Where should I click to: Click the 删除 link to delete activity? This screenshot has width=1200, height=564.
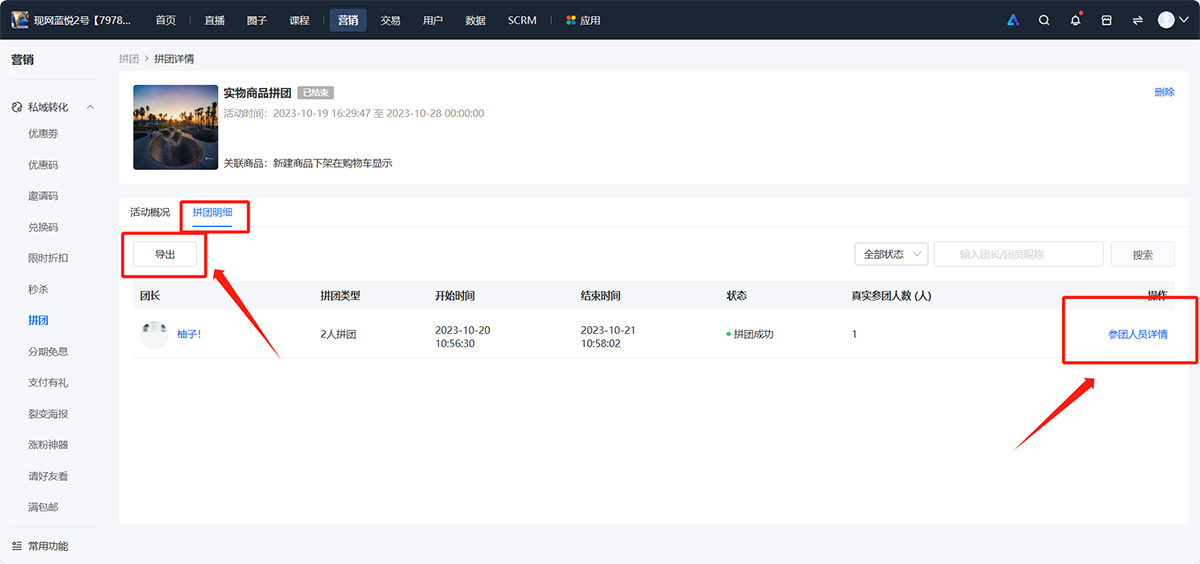click(x=1164, y=92)
